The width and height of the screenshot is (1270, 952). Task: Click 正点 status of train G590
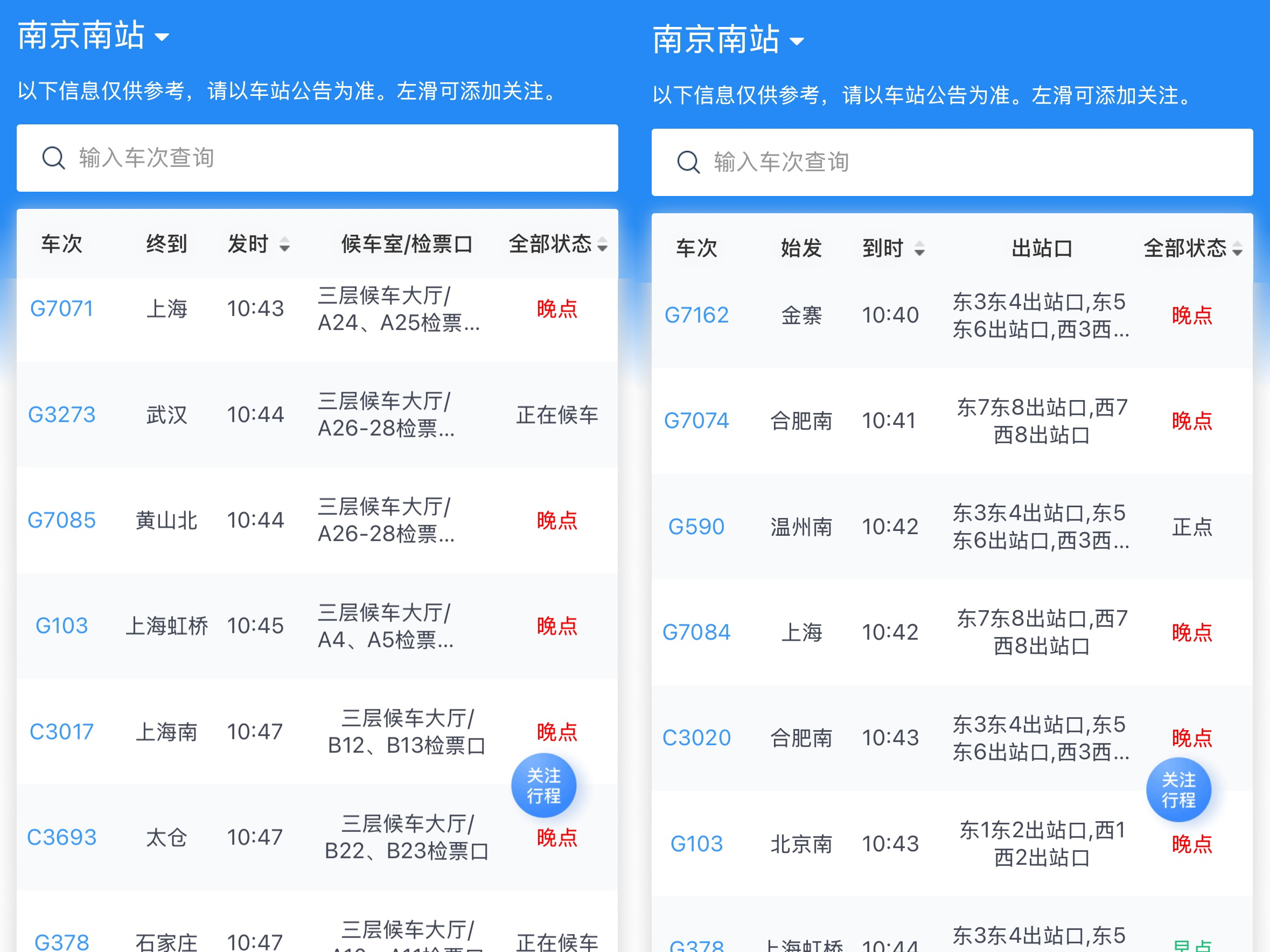(x=1192, y=526)
